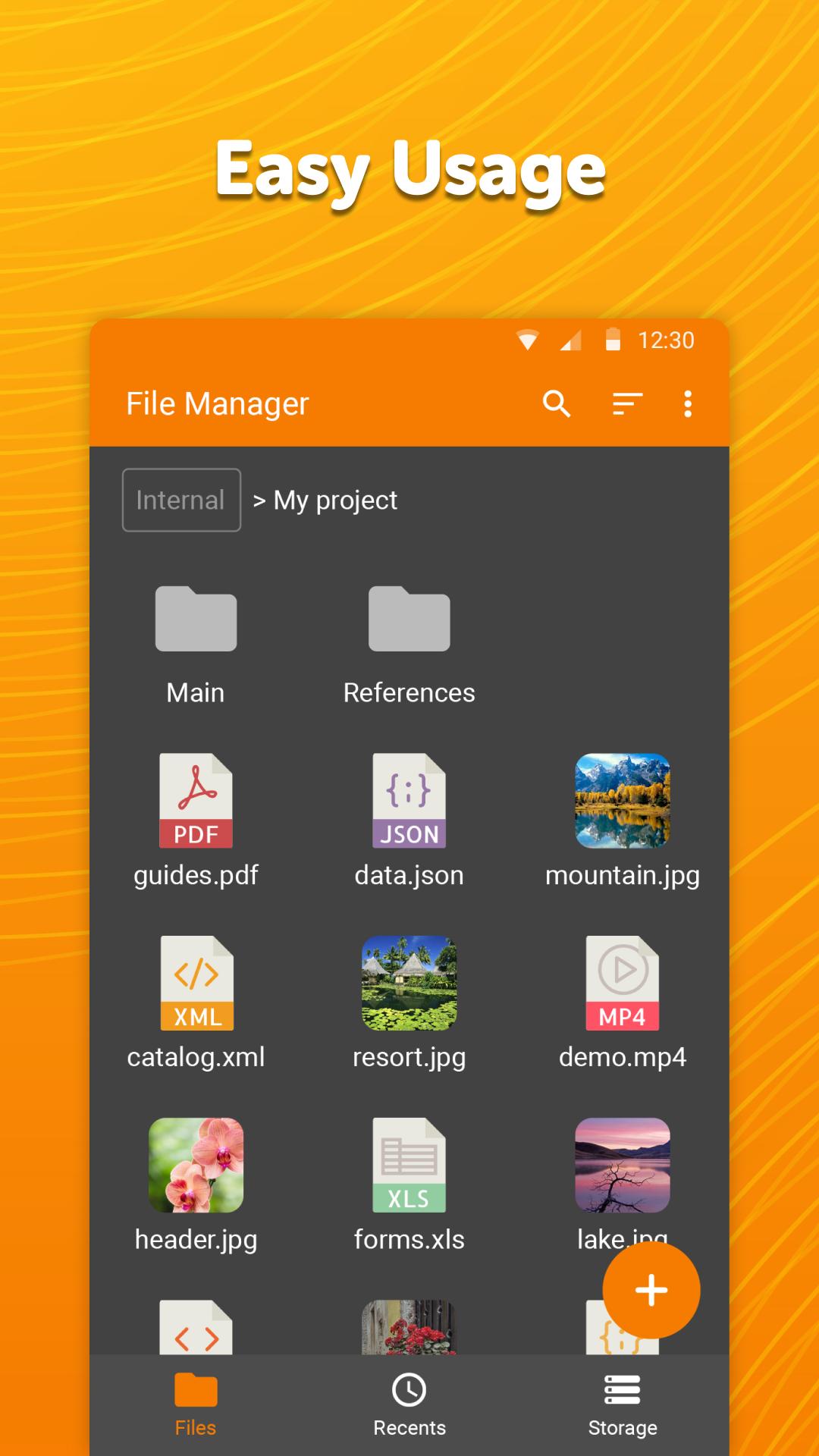Tap the orange plus floating button
This screenshot has height=1456, width=819.
pos(651,1290)
